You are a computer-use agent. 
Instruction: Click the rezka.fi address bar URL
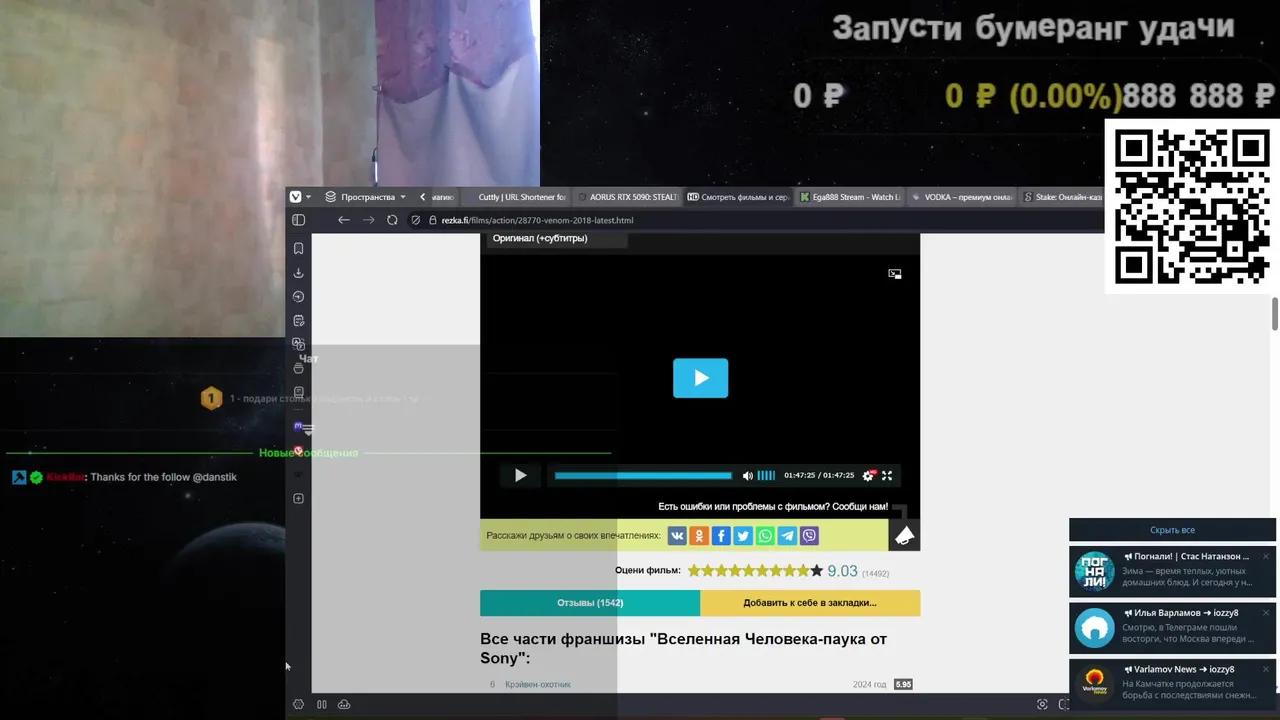point(537,220)
